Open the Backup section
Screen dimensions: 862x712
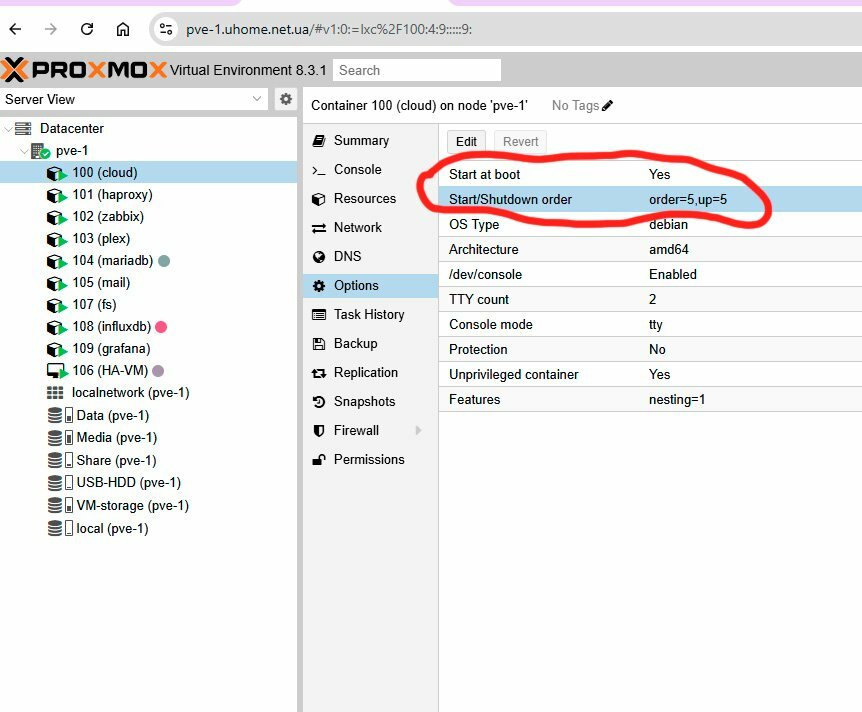(371, 344)
